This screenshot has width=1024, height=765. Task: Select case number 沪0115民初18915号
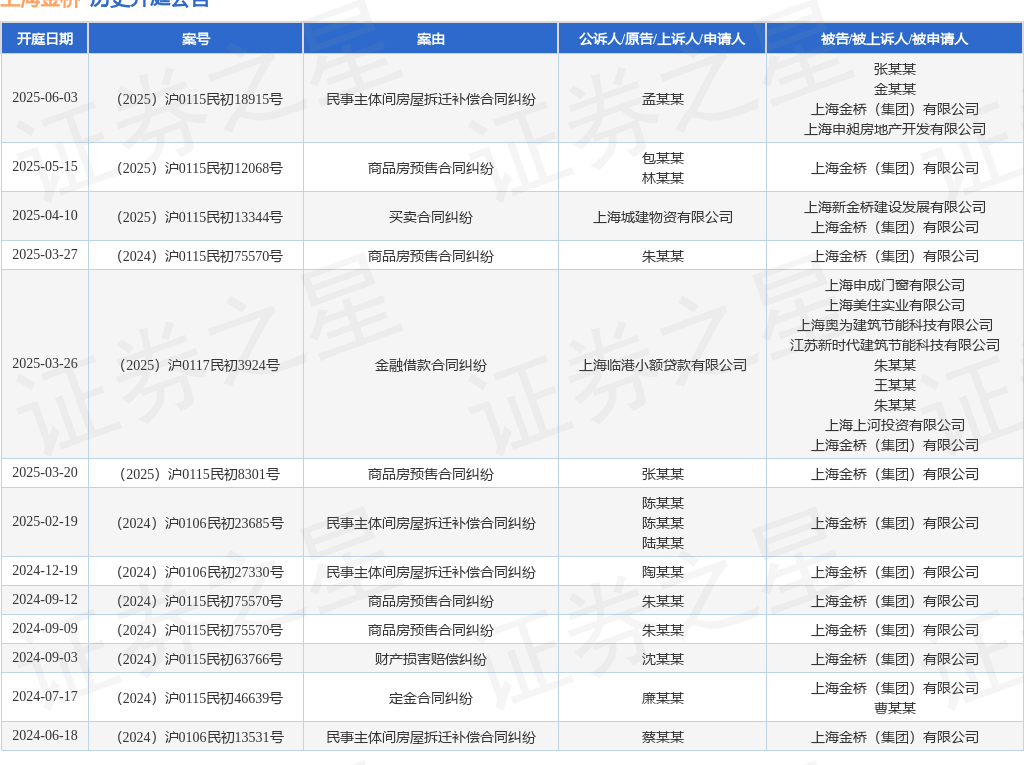(200, 99)
